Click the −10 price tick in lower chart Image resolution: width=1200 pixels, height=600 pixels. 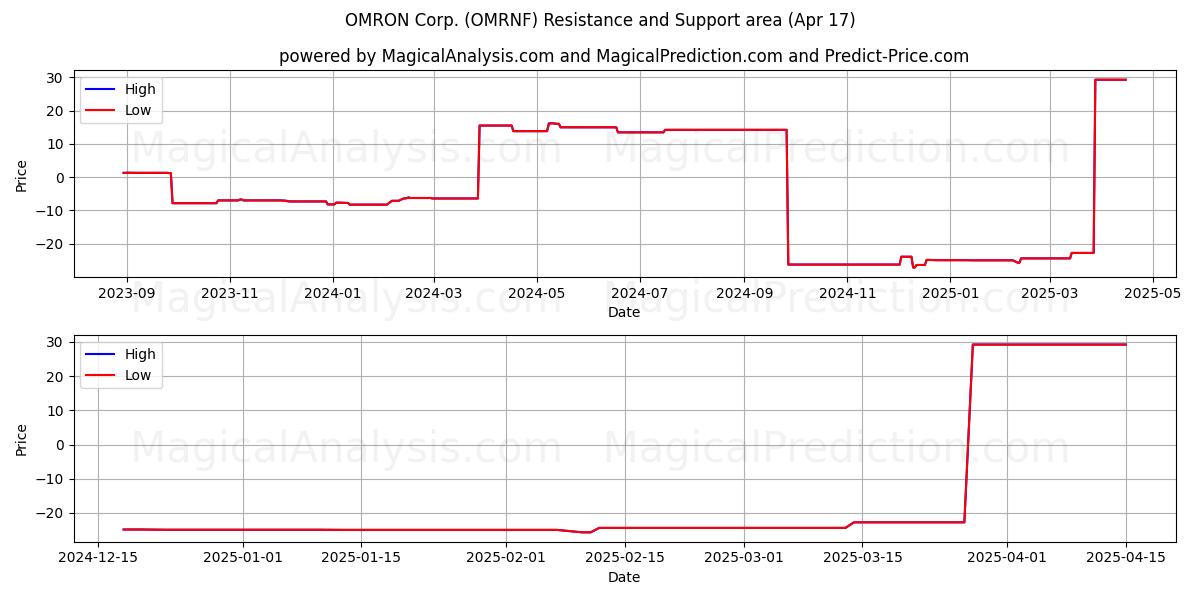click(x=51, y=479)
